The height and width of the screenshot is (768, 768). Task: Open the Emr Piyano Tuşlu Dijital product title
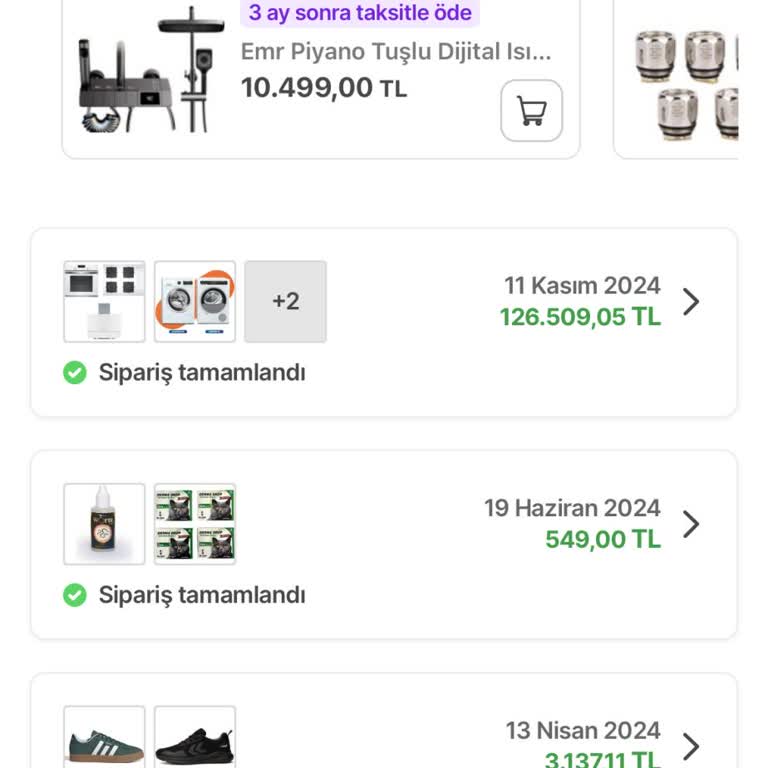click(x=396, y=52)
